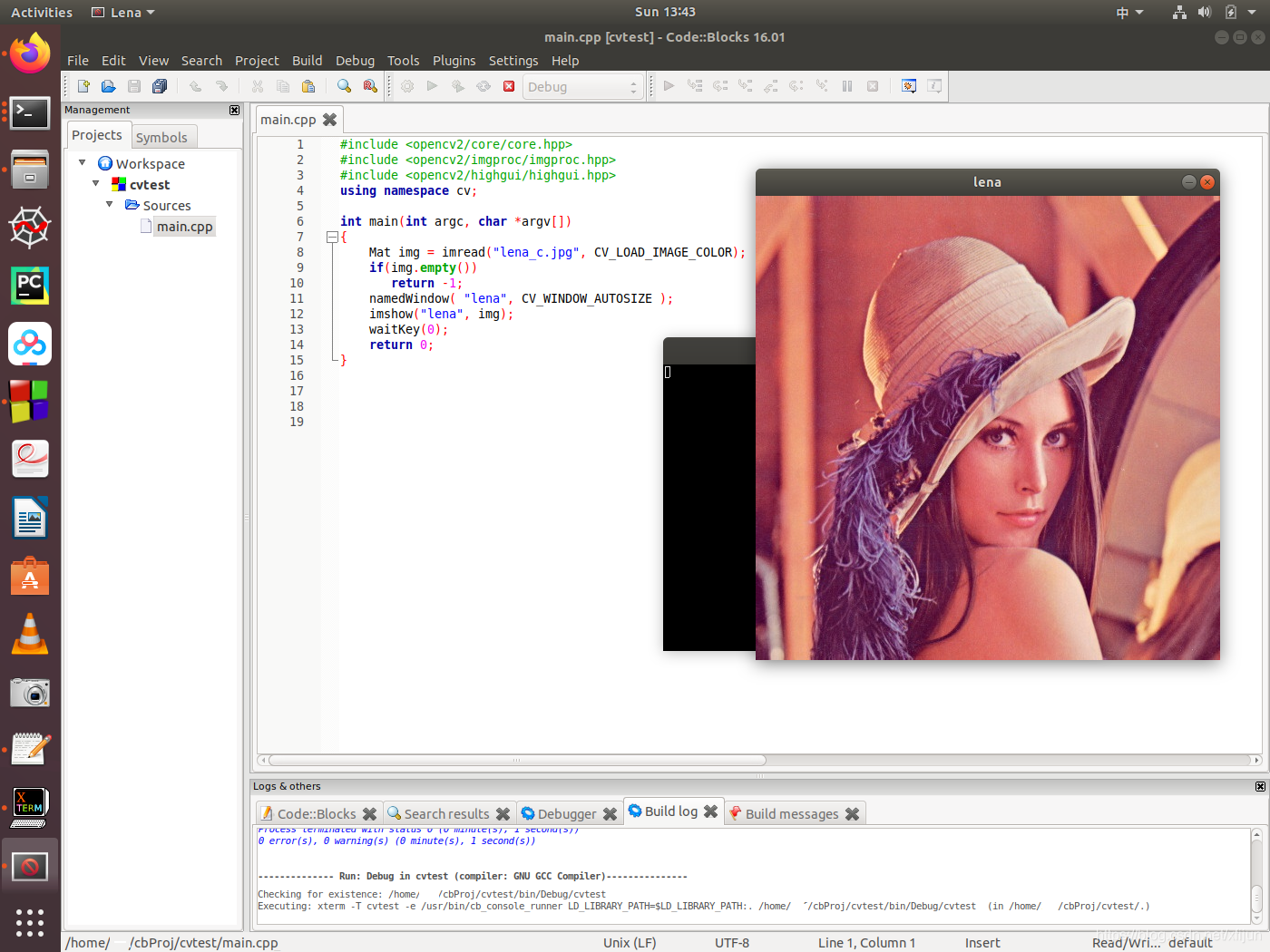Viewport: 1270px width, 952px height.
Task: Click the Paste toolbar icon
Action: (x=308, y=86)
